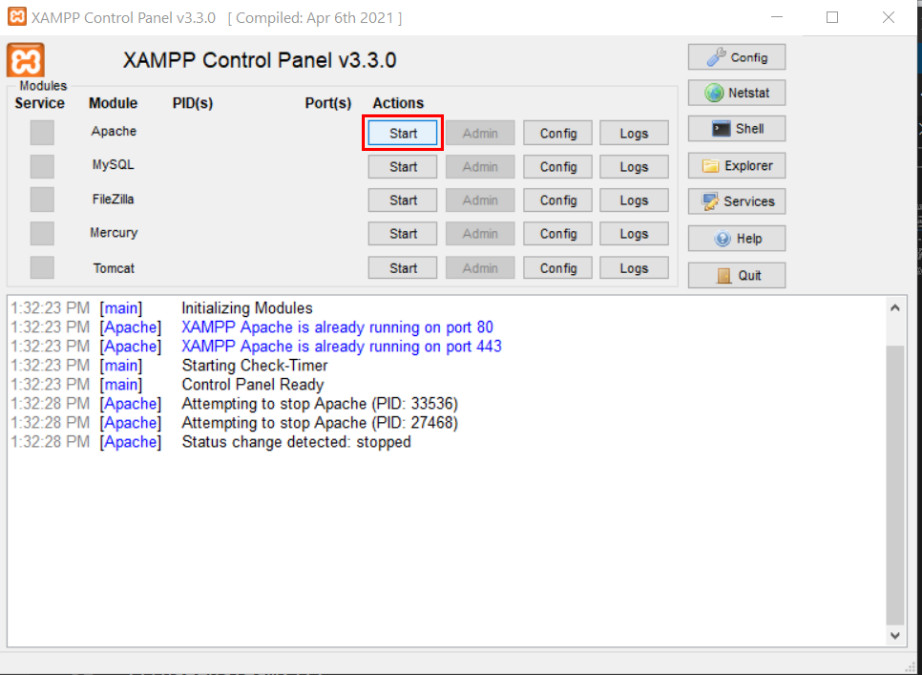Click the 'Port(s)' column header

pos(328,103)
